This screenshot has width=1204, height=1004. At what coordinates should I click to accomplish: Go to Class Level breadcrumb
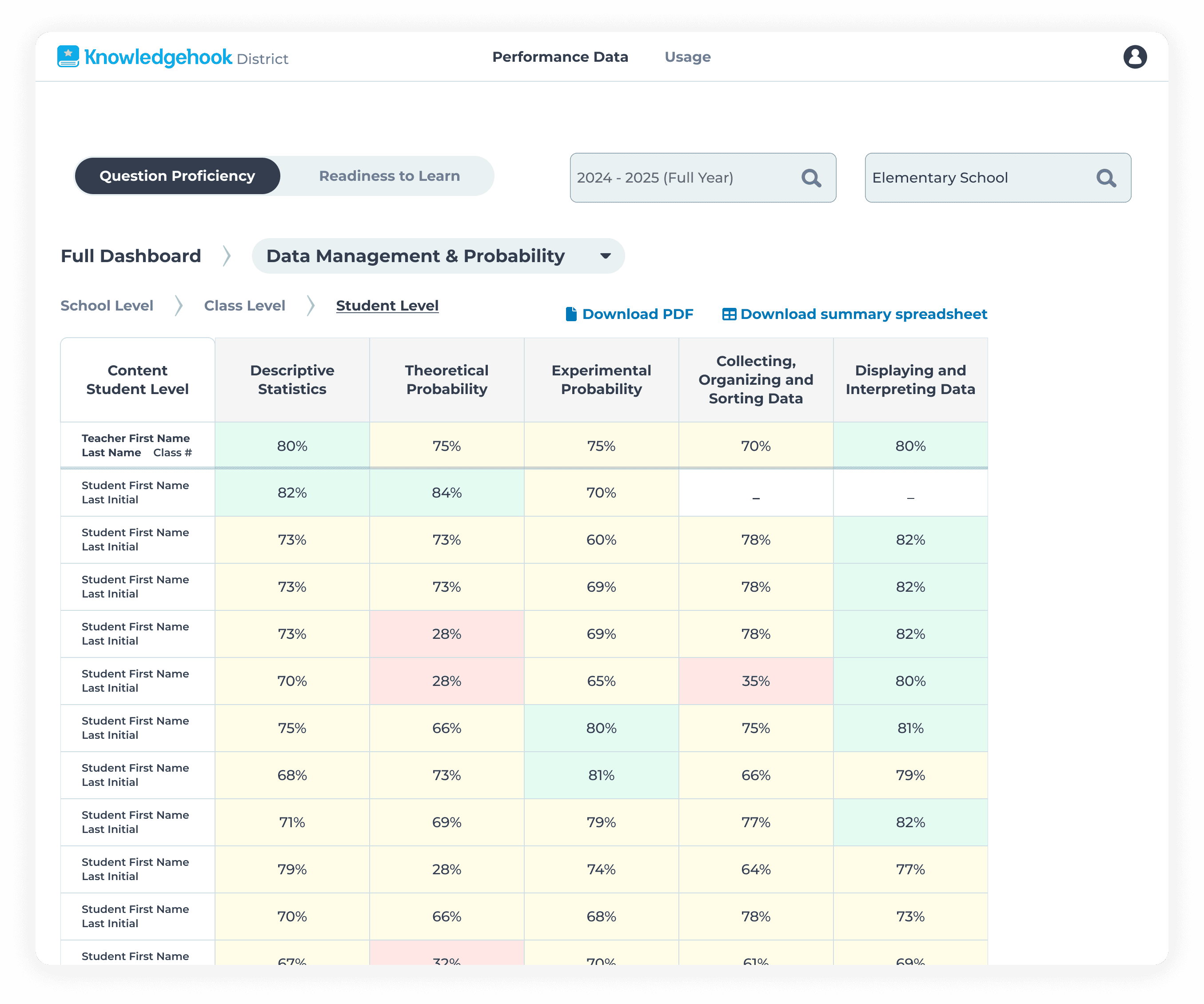point(244,306)
